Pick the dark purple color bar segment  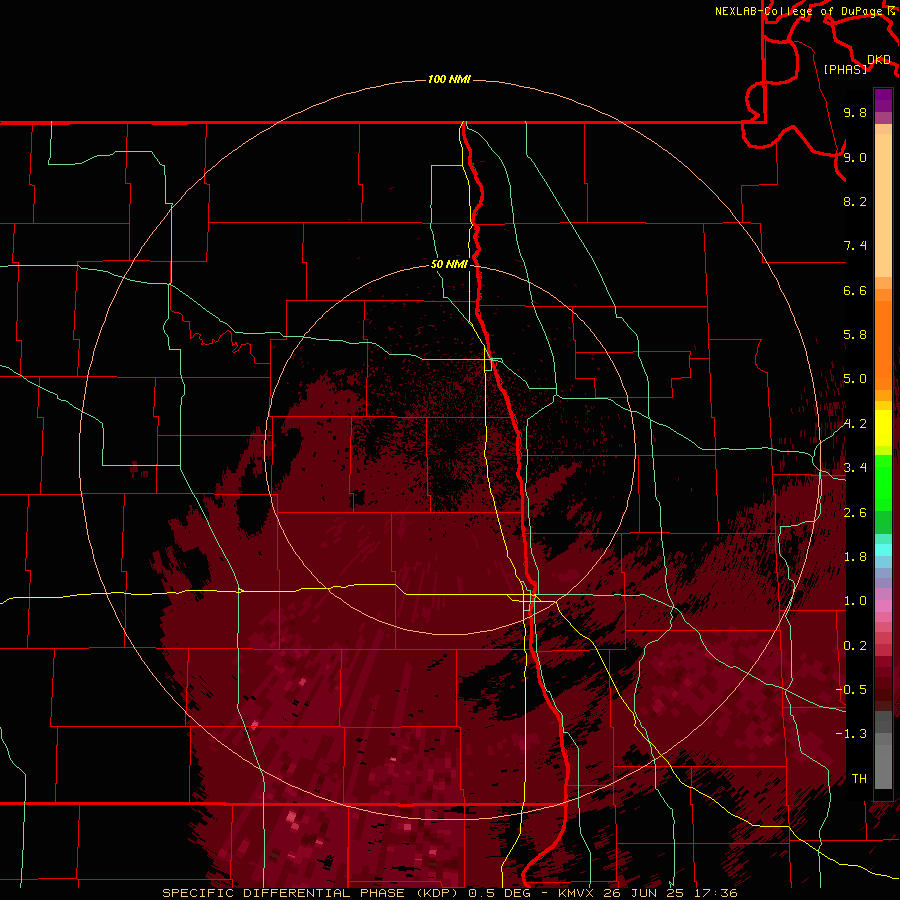(x=883, y=100)
